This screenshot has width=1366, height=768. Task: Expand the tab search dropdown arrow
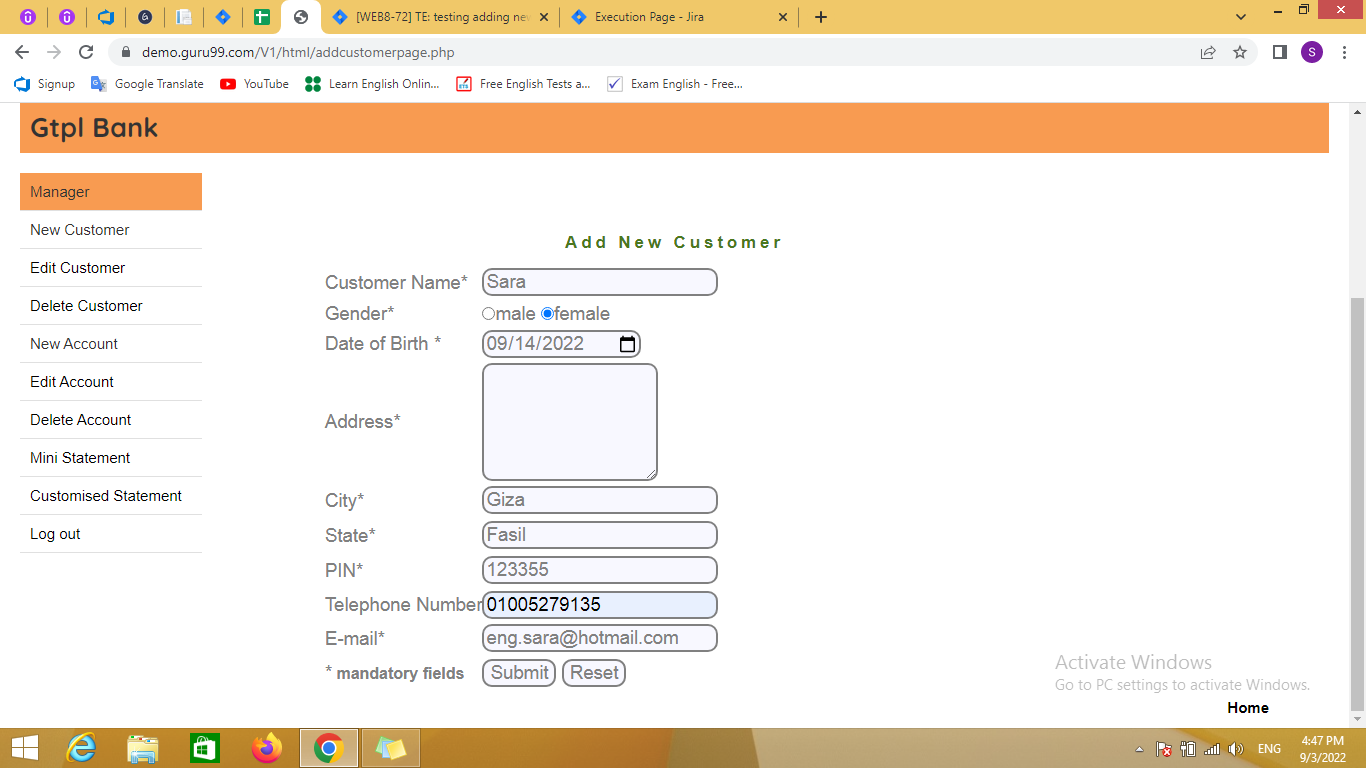[x=1241, y=17]
